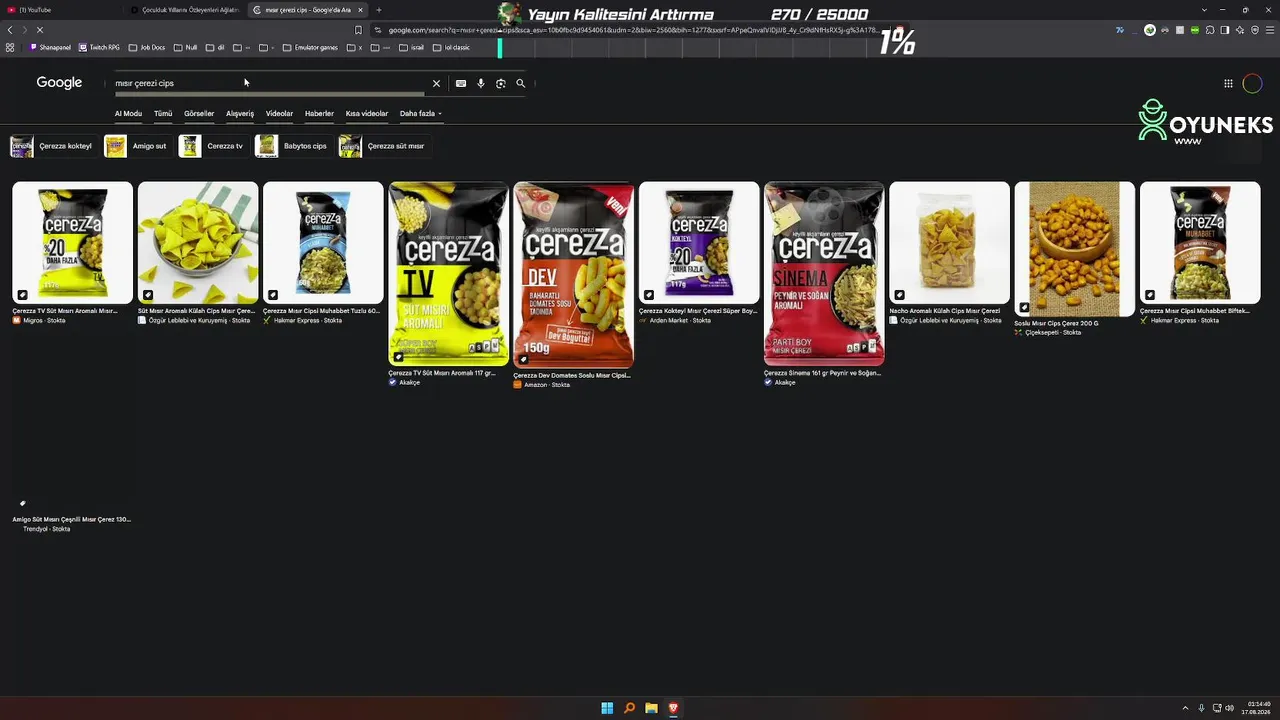1280x720 pixels.
Task: Open the on-screen keyboard input tool
Action: (x=461, y=83)
